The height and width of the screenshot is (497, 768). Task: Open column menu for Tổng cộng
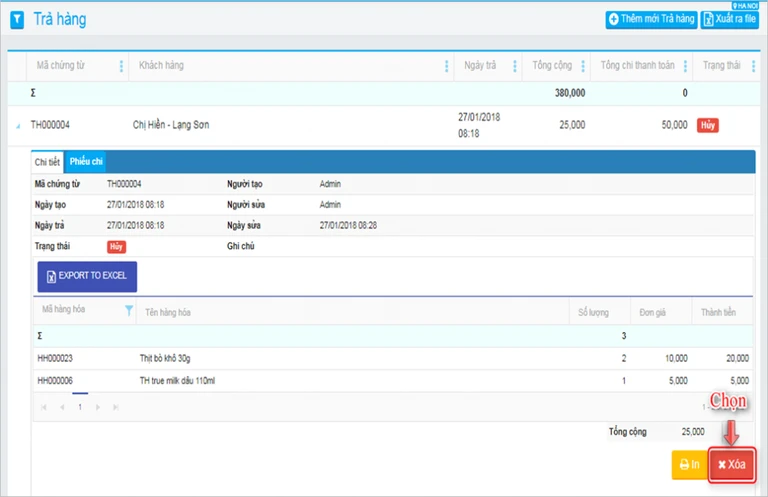point(583,66)
